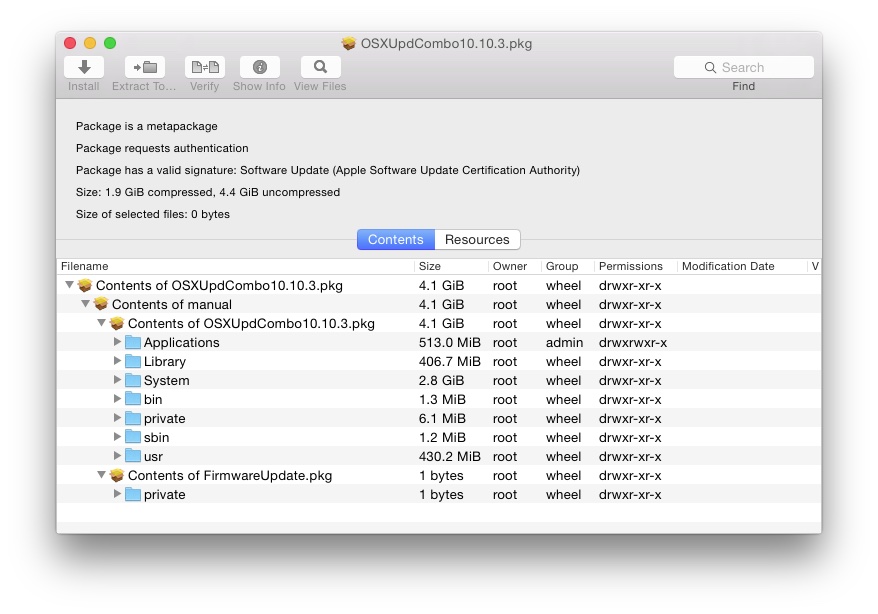Click the valid signature information line
Viewport: 878px width, 614px height.
click(328, 170)
